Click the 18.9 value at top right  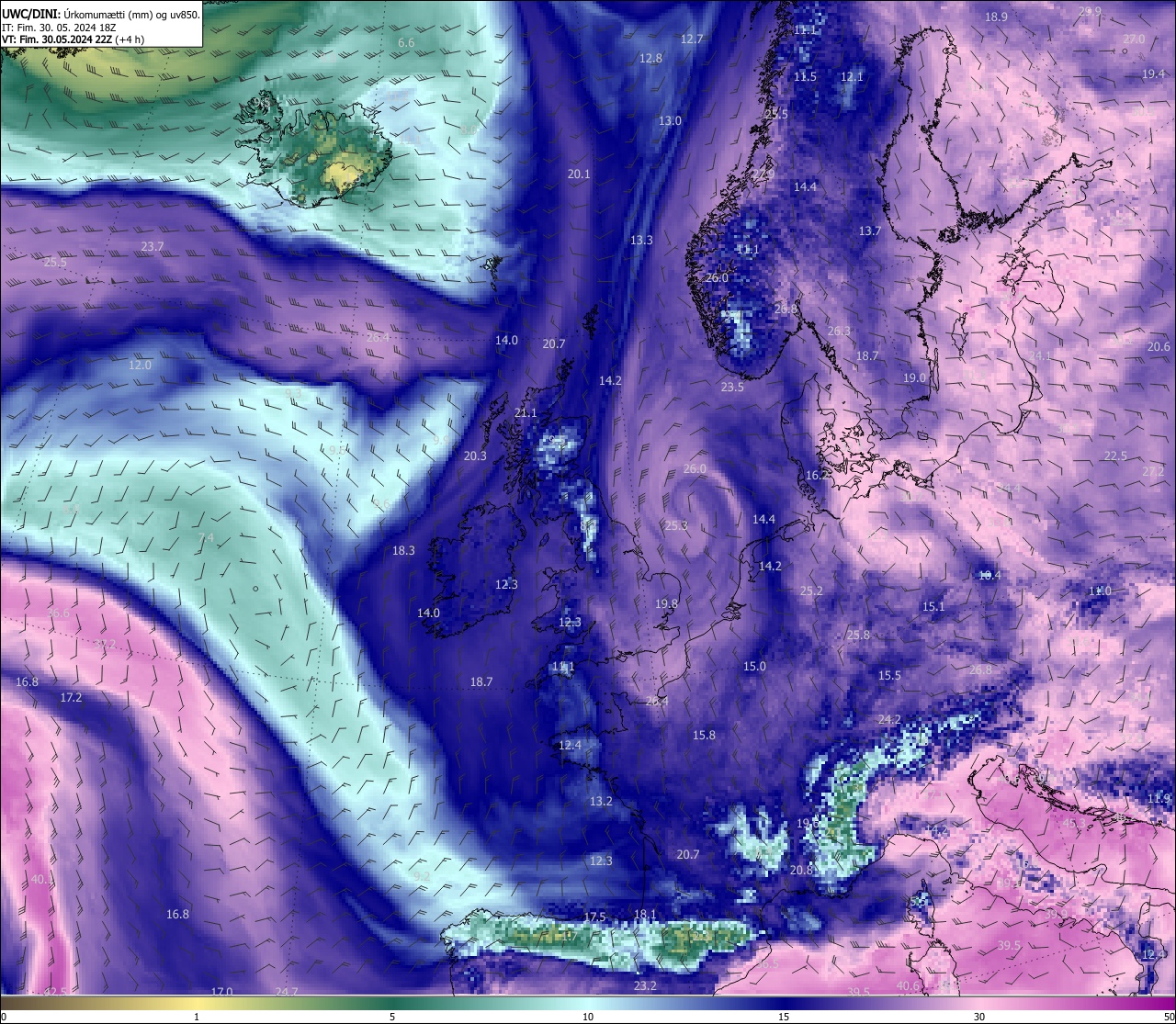click(996, 17)
